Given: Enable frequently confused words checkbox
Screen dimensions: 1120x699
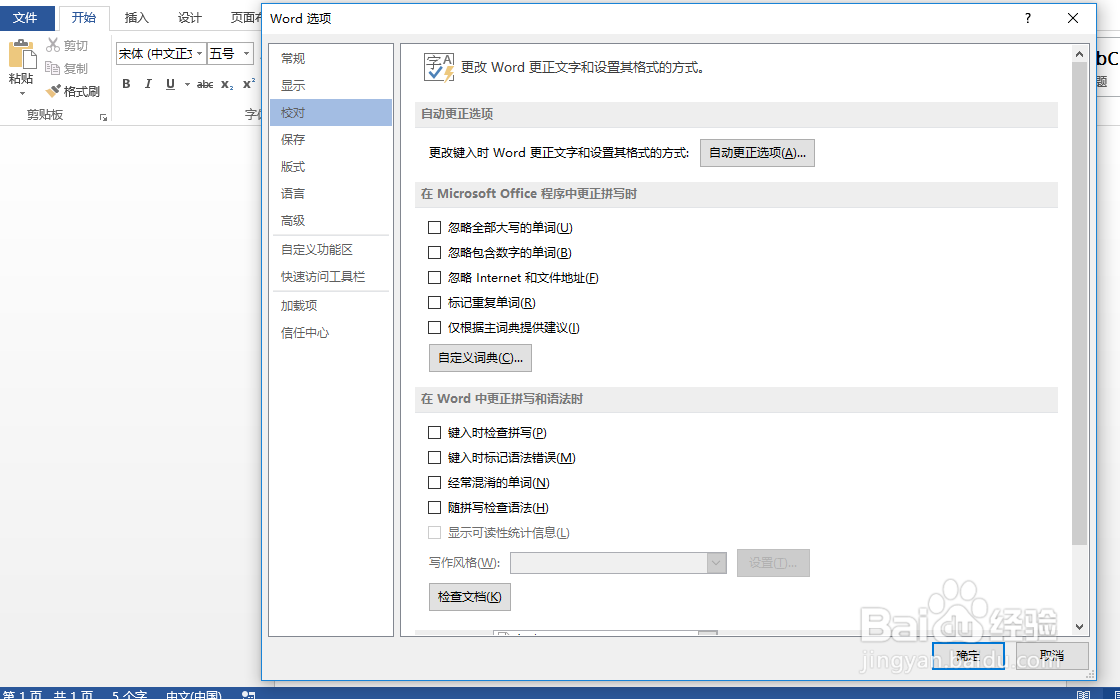Looking at the screenshot, I should click(x=434, y=483).
